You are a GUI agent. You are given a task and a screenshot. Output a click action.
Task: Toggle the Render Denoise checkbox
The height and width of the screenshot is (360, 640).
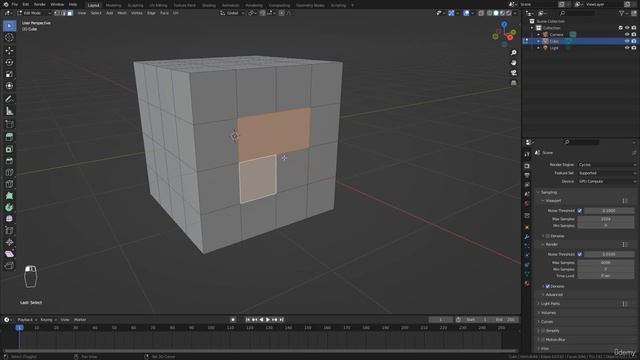tap(548, 287)
